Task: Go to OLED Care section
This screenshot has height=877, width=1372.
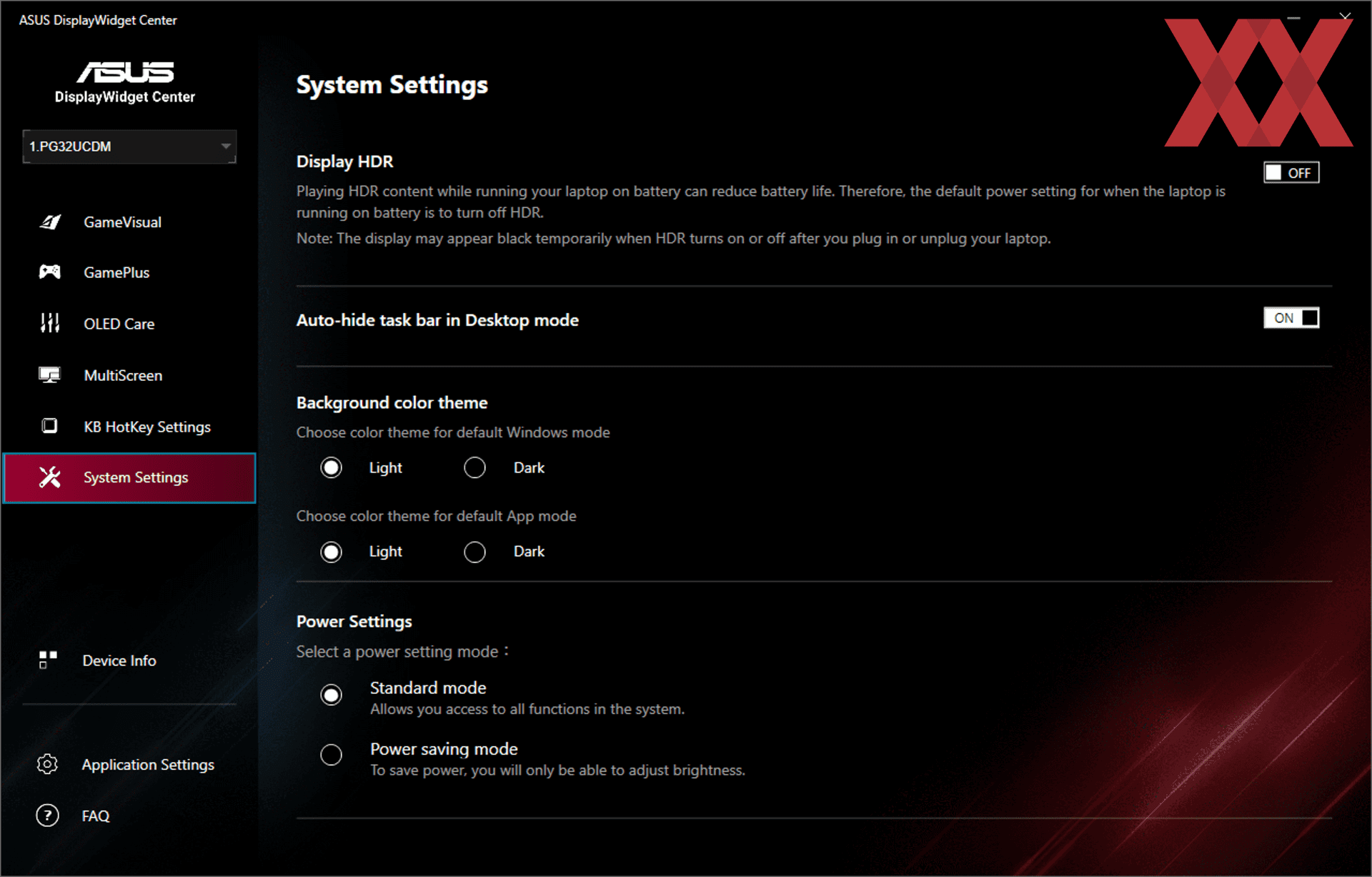Action: click(x=129, y=324)
